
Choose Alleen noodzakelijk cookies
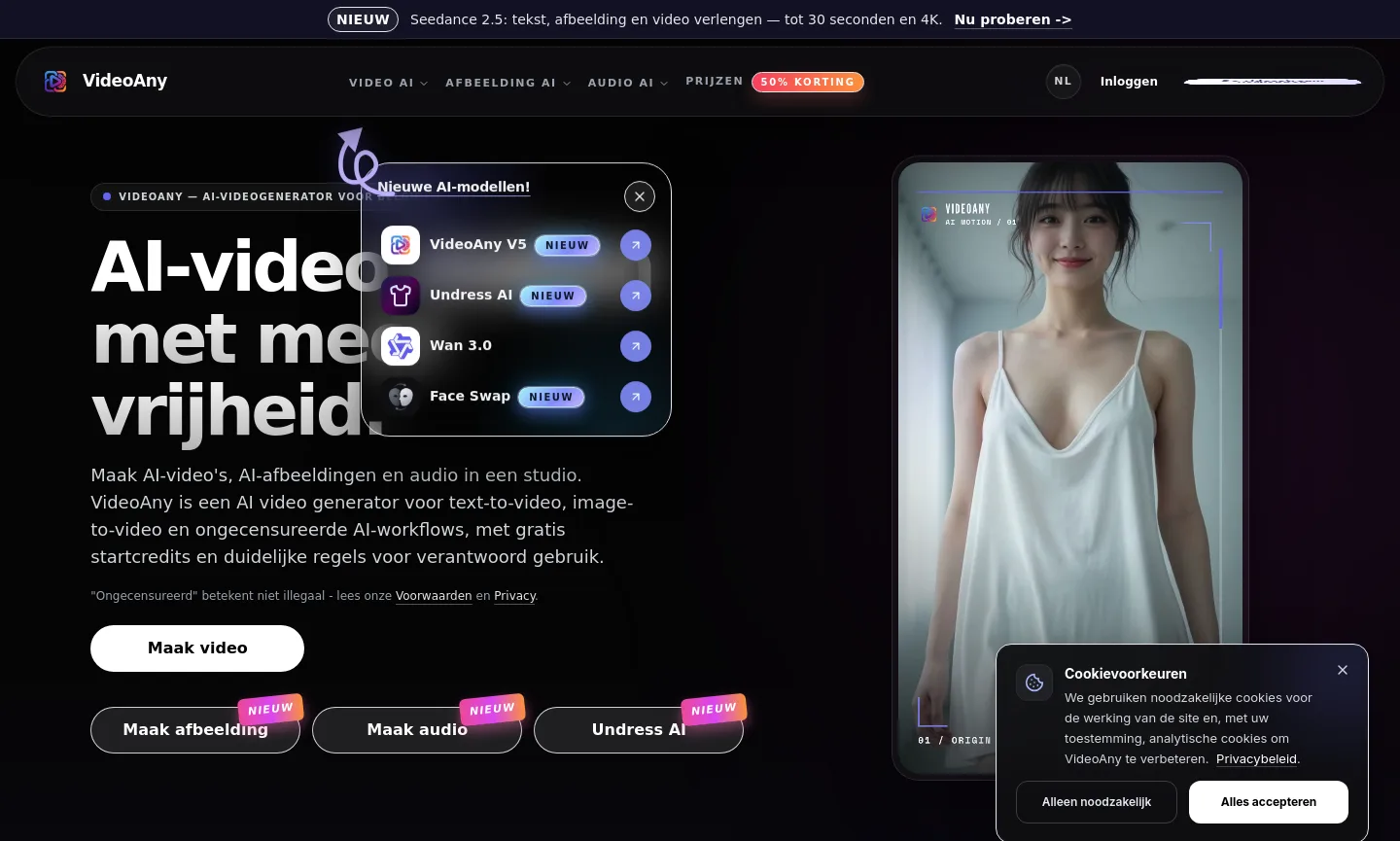(x=1097, y=802)
